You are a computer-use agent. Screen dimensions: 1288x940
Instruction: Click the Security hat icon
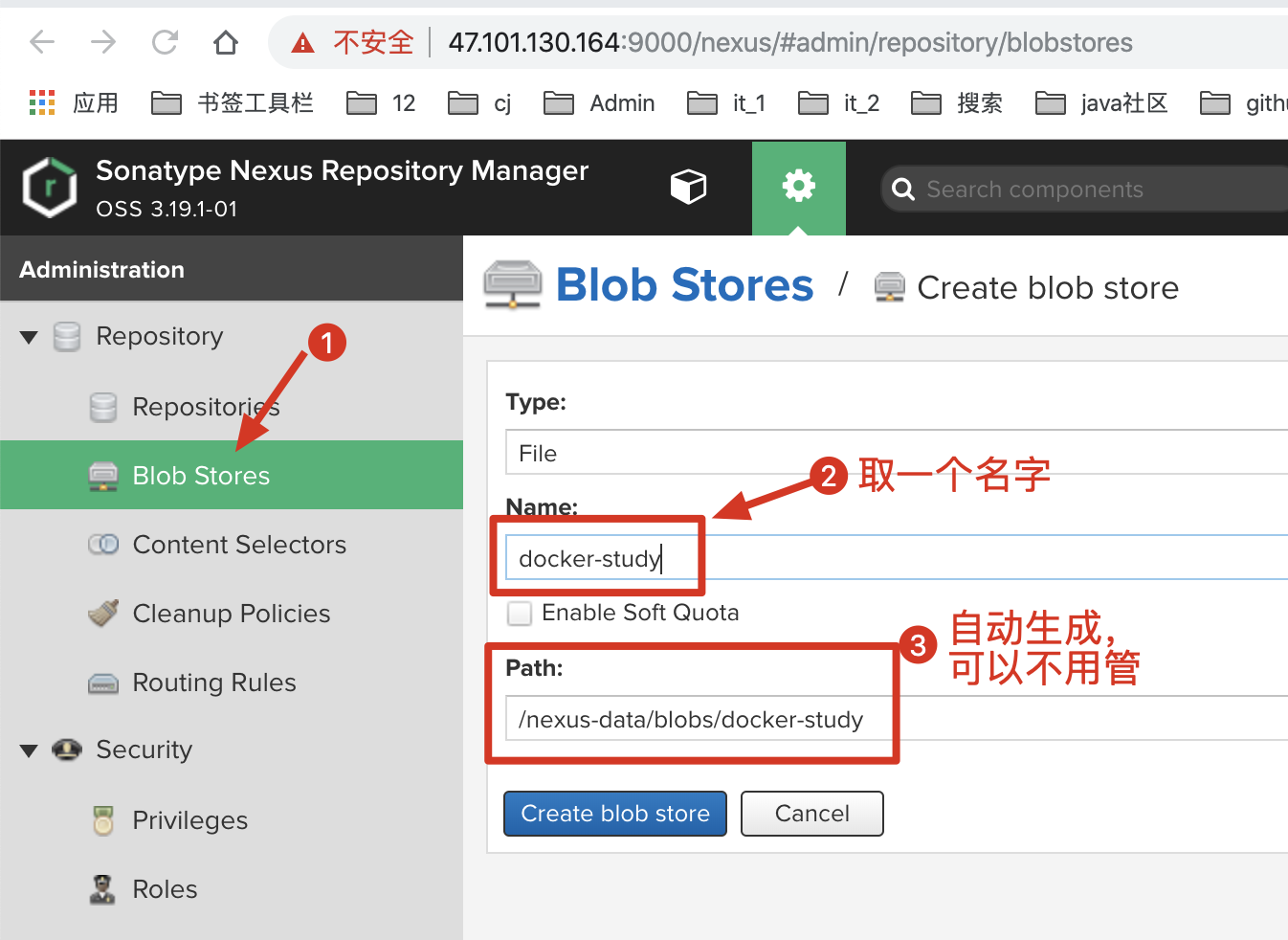click(x=67, y=749)
